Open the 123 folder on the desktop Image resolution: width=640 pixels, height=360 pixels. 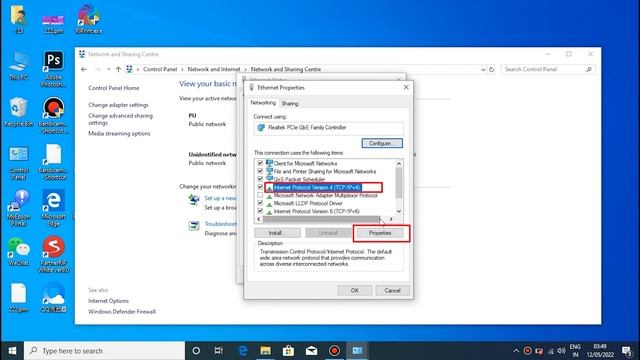[18, 19]
